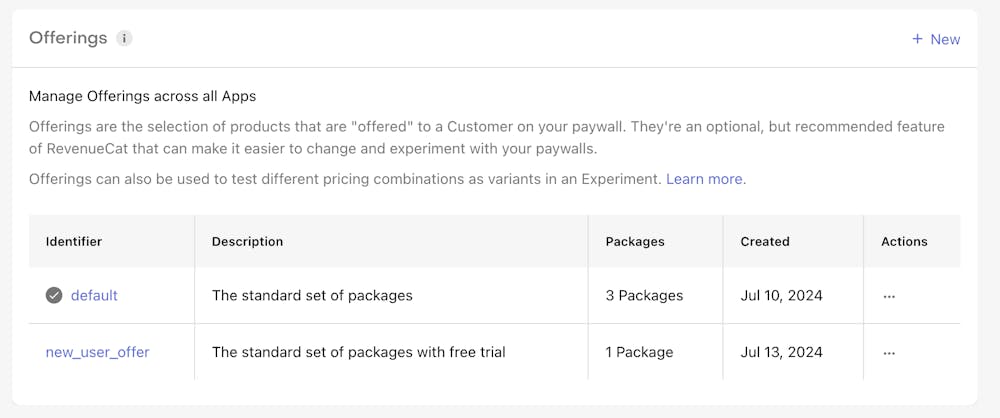Click "The standard set of packages" description
Image resolution: width=1000 pixels, height=418 pixels.
(312, 295)
